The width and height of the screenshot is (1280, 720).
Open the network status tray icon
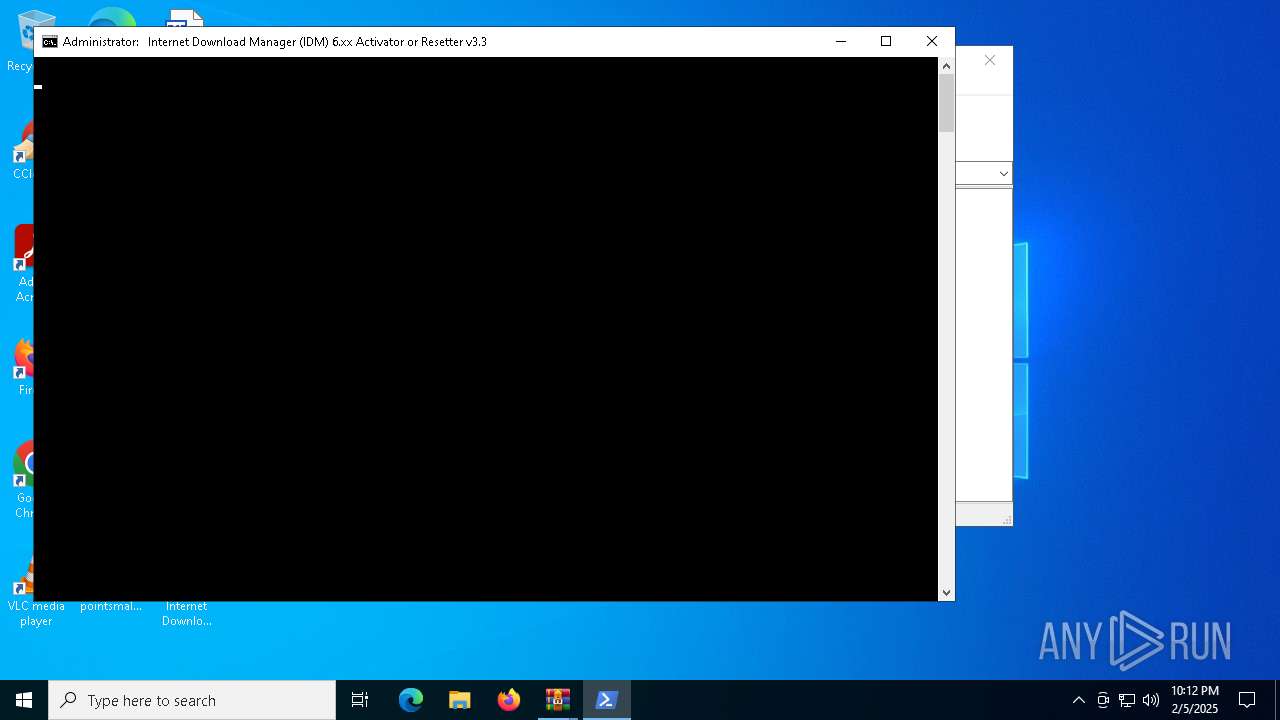pos(1127,700)
